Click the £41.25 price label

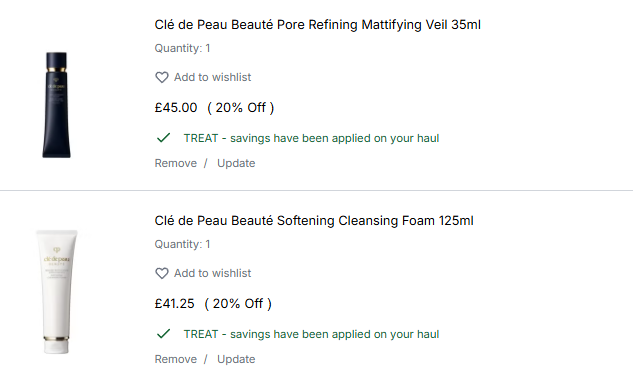tap(174, 304)
